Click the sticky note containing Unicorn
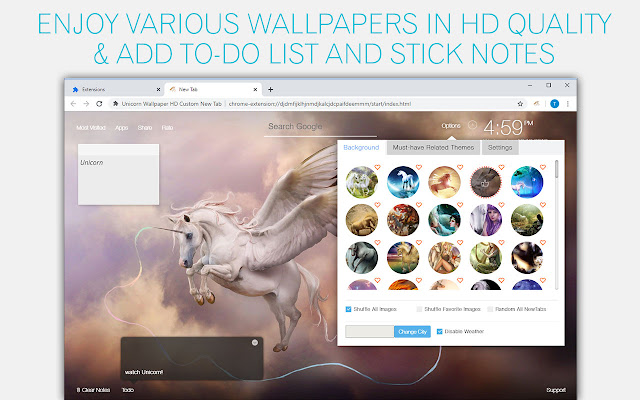Viewport: 640px width, 400px height. (x=118, y=174)
